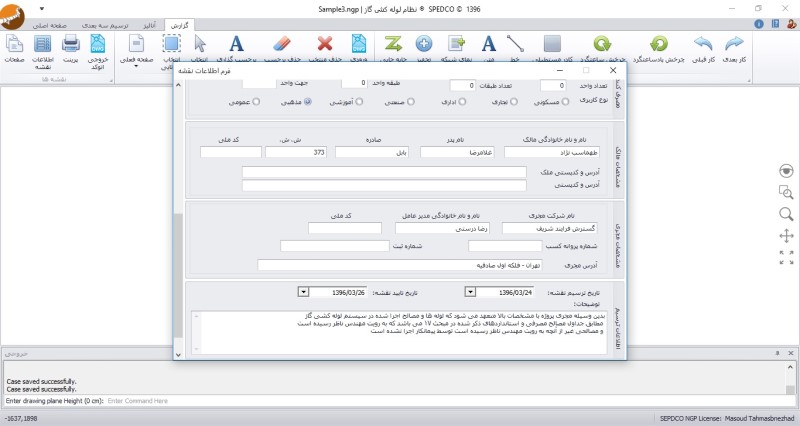Close the output panel with X
Viewport: 800px width, 426px height.
790,353
